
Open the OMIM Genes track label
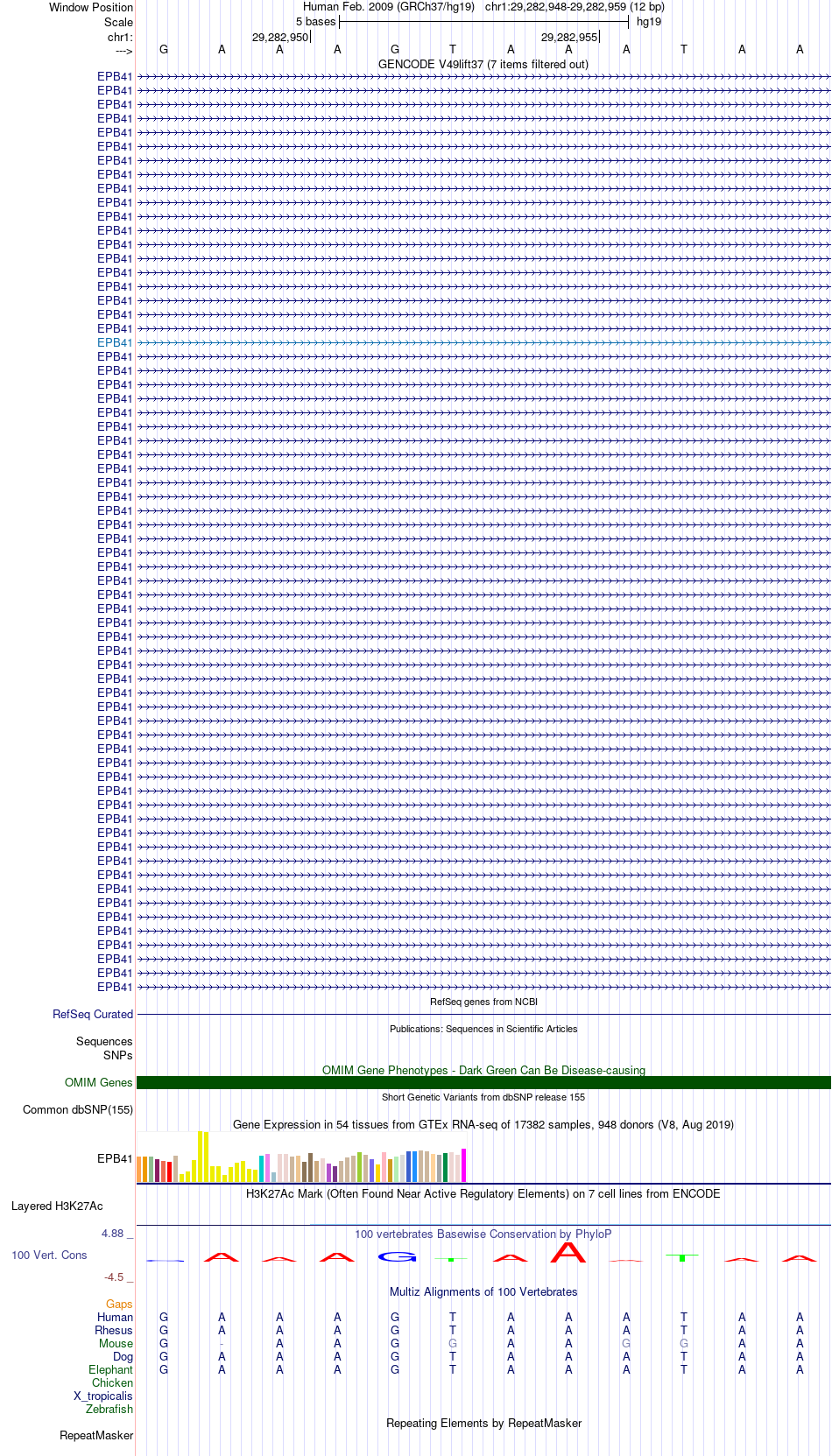[x=99, y=1082]
